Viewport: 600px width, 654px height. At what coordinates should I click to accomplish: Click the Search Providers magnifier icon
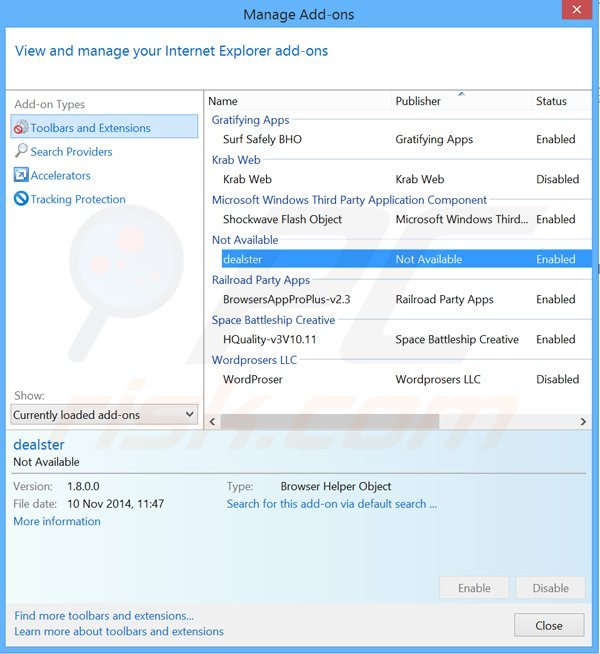[21, 151]
